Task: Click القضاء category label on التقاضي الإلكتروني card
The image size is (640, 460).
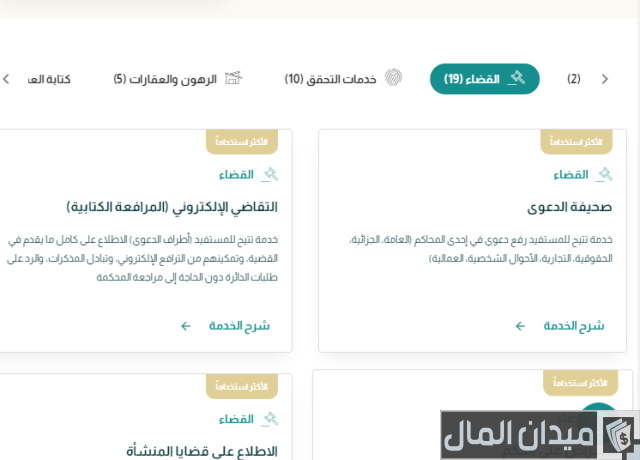Action: coord(236,175)
